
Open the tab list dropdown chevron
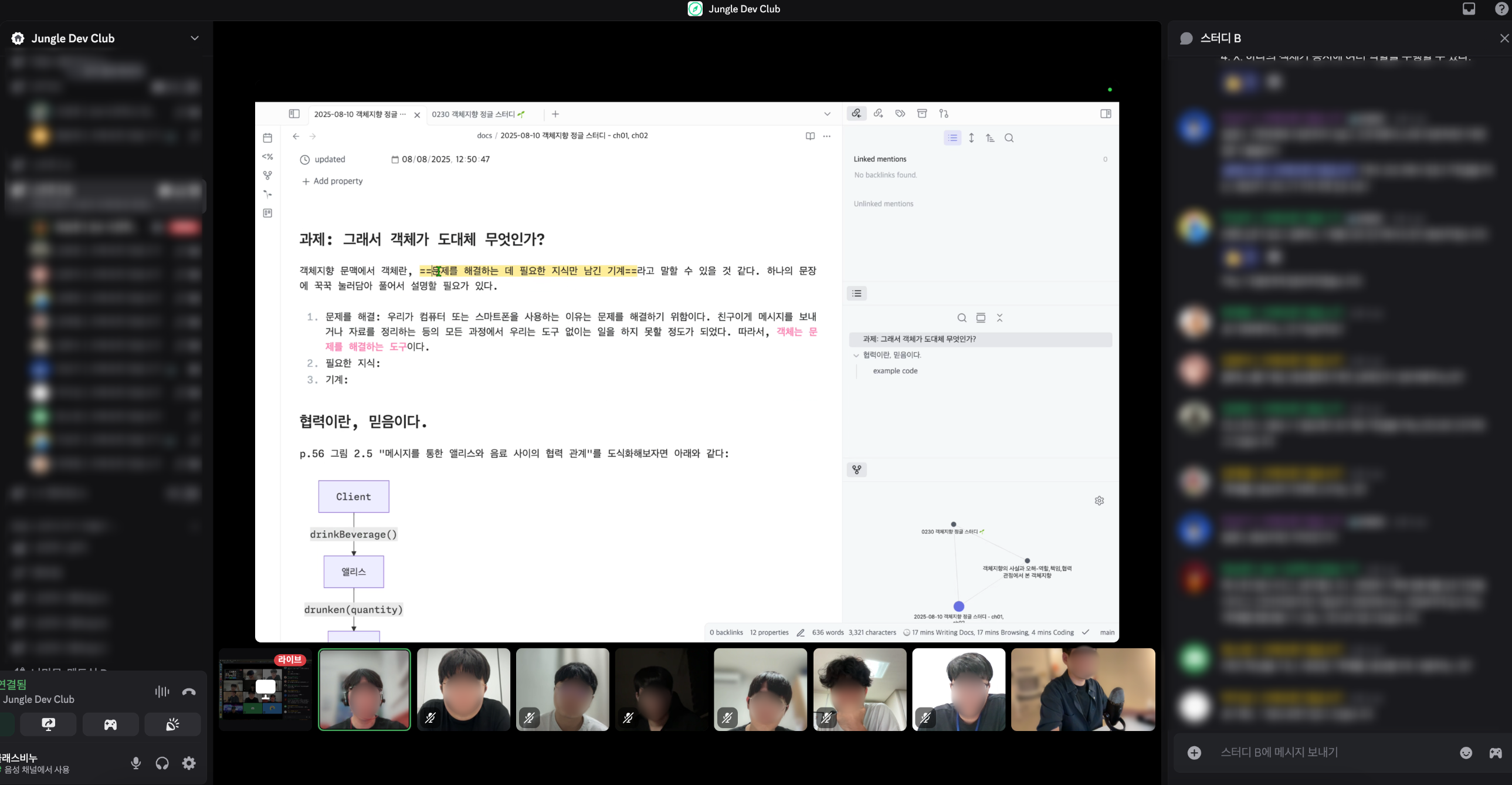827,114
